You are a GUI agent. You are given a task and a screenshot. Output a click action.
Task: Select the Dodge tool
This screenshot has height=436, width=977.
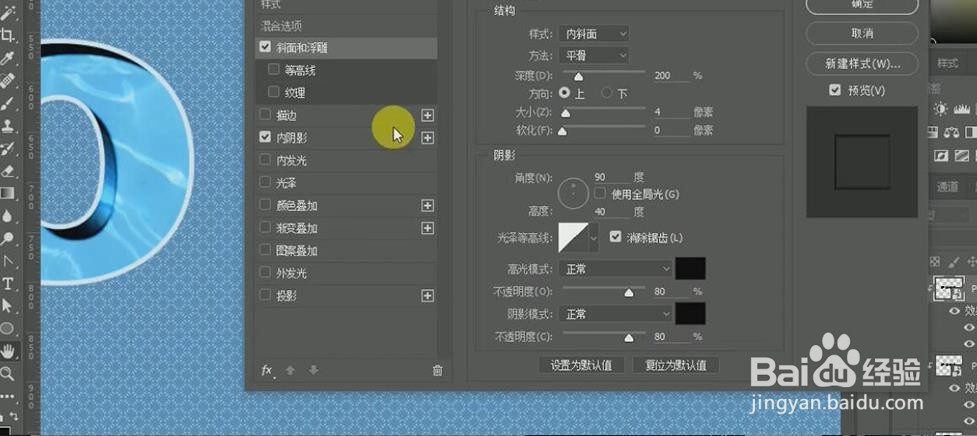[x=7, y=238]
